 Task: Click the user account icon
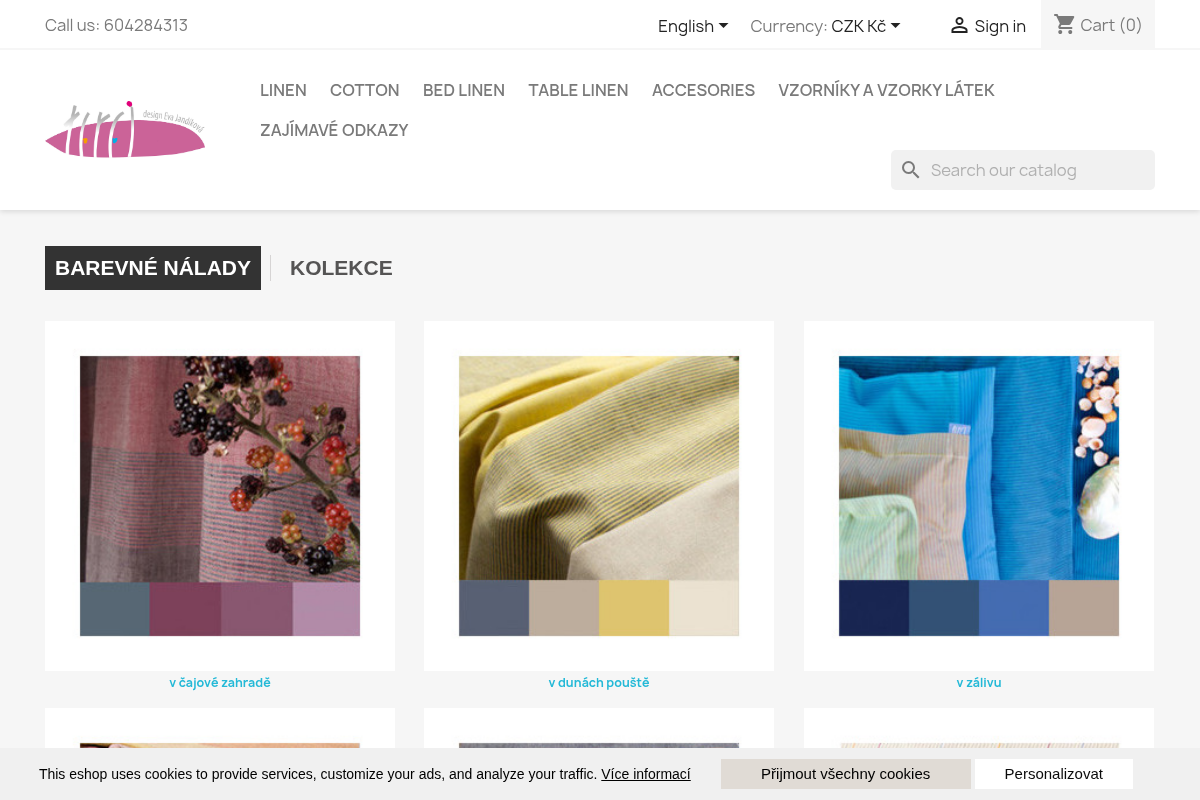click(x=959, y=26)
